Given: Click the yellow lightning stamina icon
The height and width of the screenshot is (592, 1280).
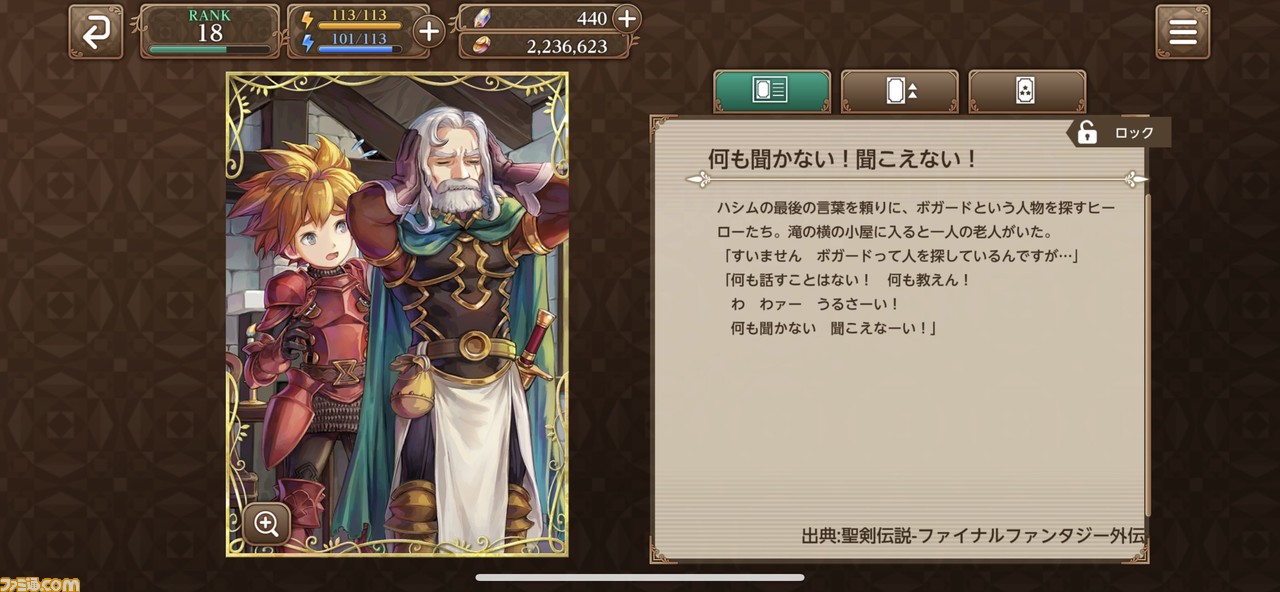Looking at the screenshot, I should click(307, 19).
